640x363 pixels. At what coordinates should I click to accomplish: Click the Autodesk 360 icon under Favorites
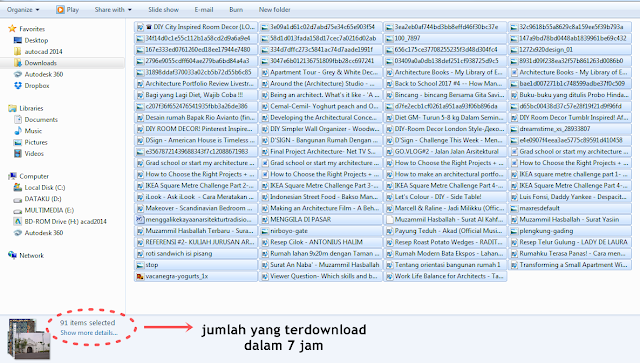coord(18,74)
